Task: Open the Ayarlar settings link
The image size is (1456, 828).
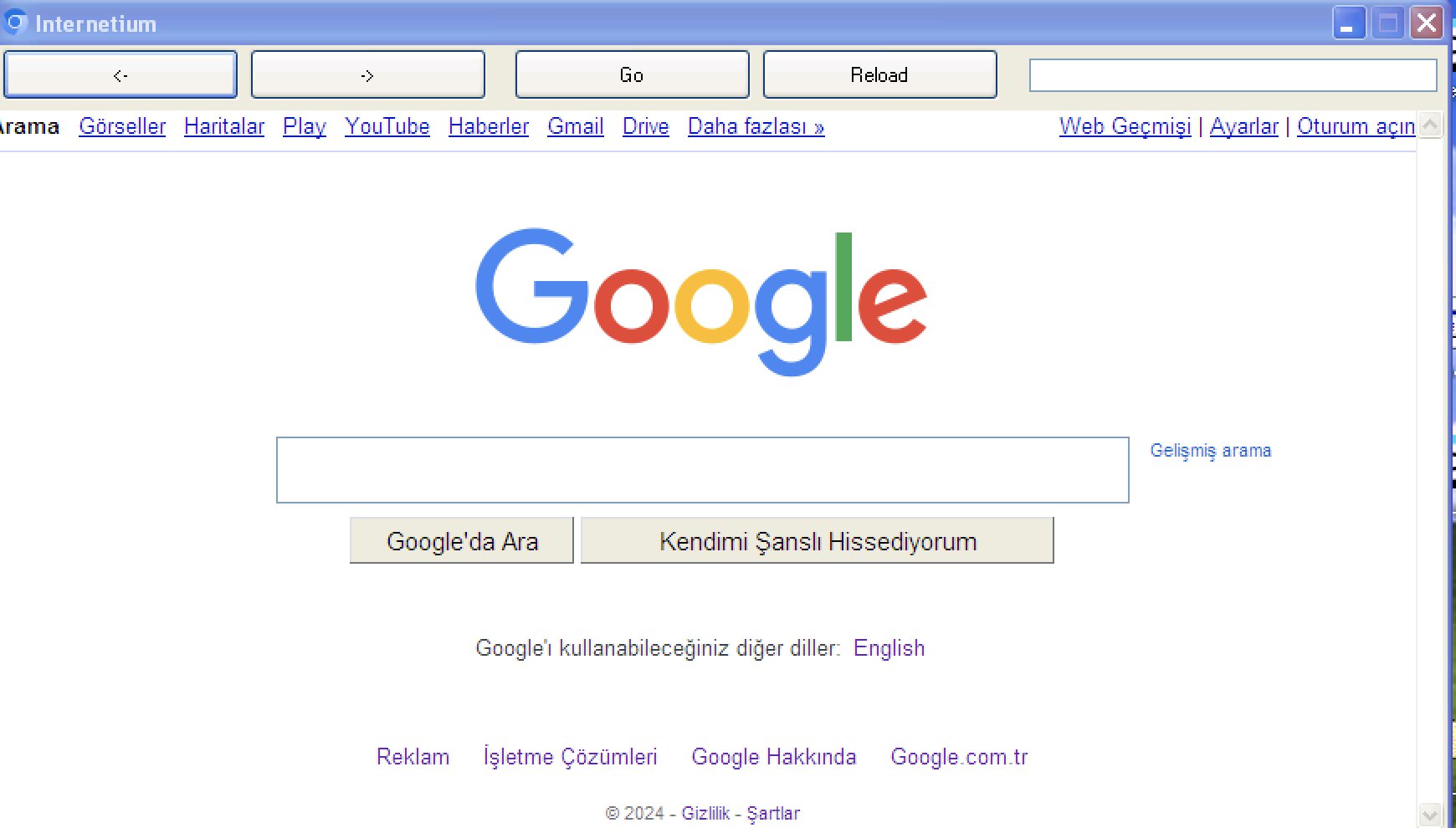Action: tap(1244, 126)
